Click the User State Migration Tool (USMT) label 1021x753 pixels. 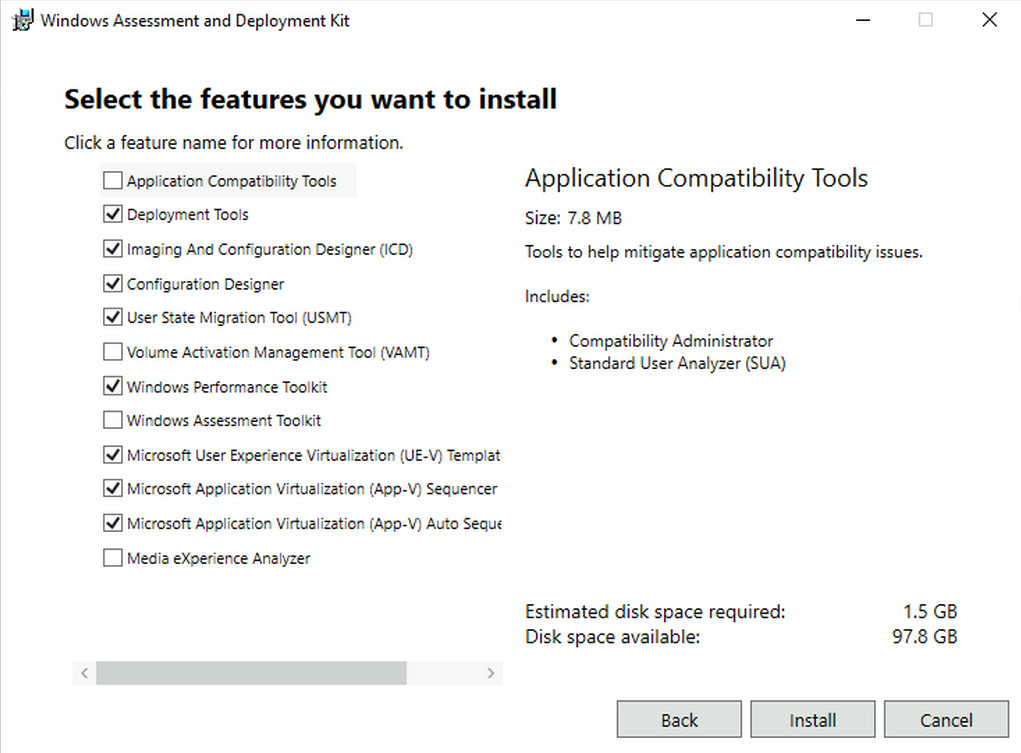click(239, 318)
